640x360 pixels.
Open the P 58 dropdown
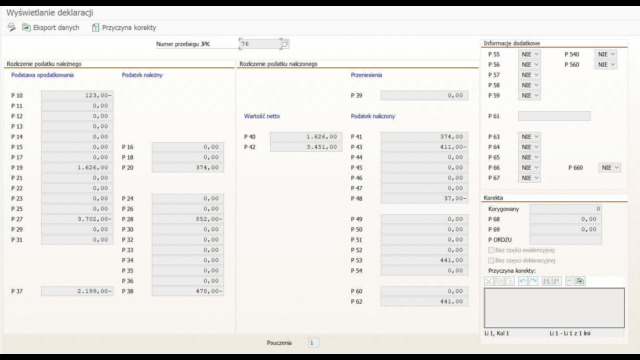(529, 85)
